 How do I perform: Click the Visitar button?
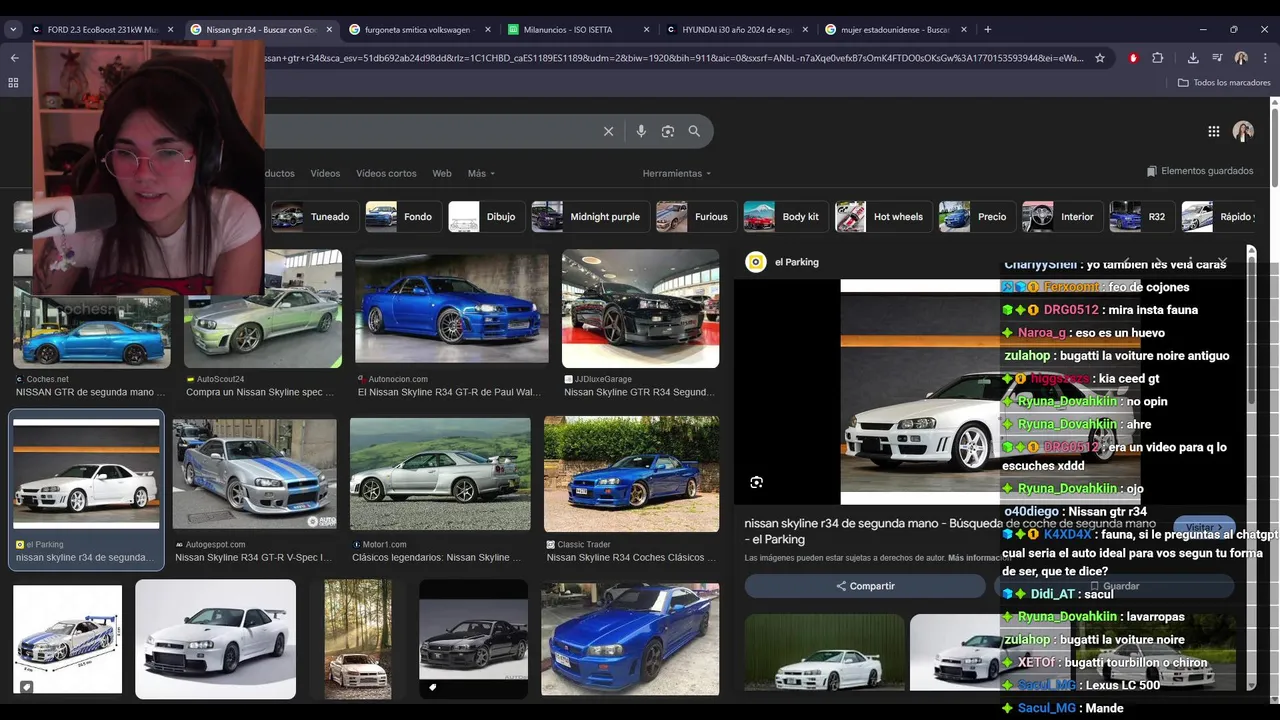(1204, 527)
